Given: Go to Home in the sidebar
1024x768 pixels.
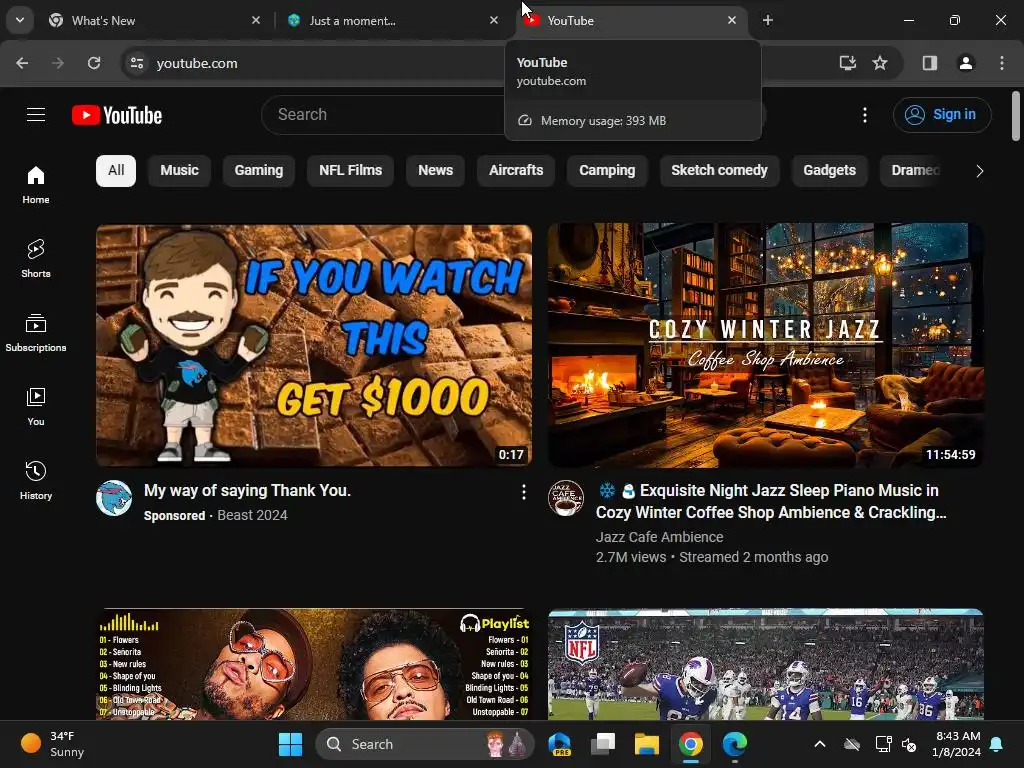Looking at the screenshot, I should (36, 185).
